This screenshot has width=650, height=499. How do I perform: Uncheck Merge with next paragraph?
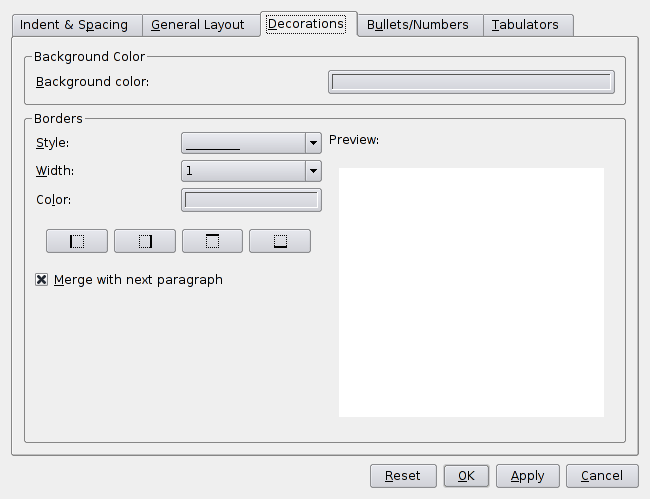point(42,280)
